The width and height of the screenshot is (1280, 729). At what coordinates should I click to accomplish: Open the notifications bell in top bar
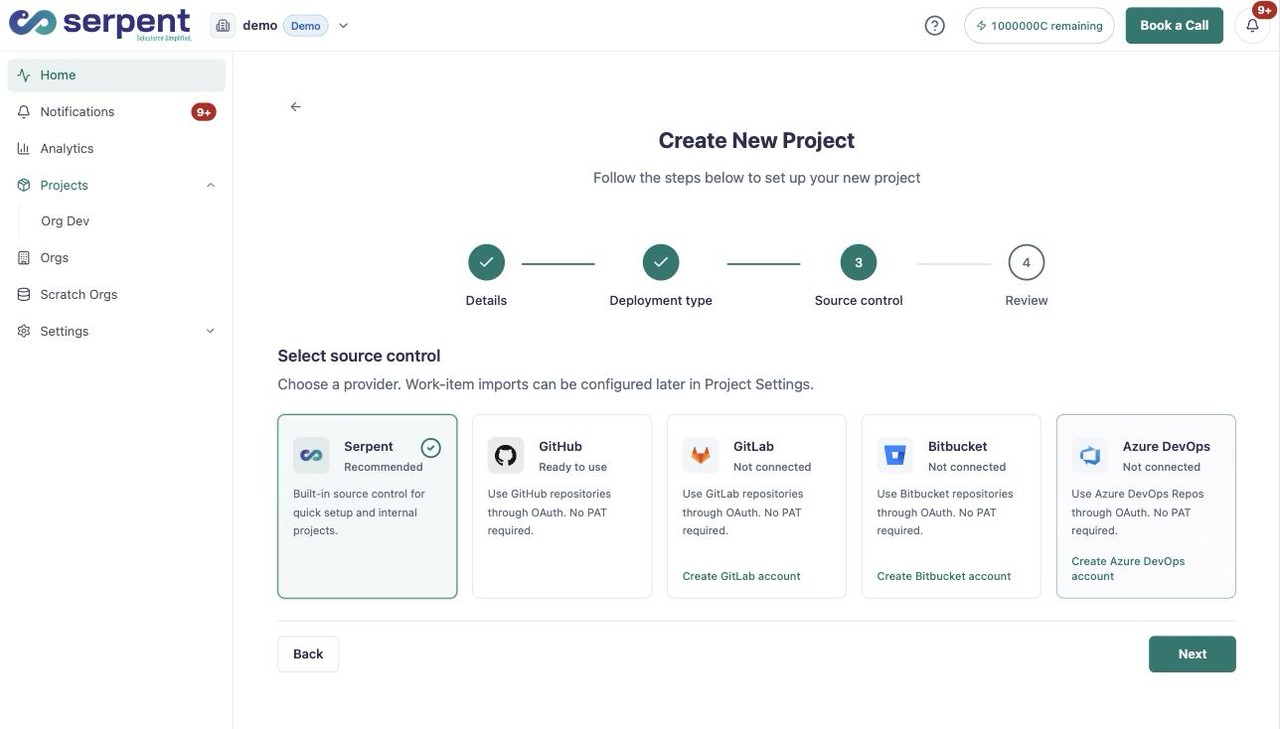pos(1252,25)
